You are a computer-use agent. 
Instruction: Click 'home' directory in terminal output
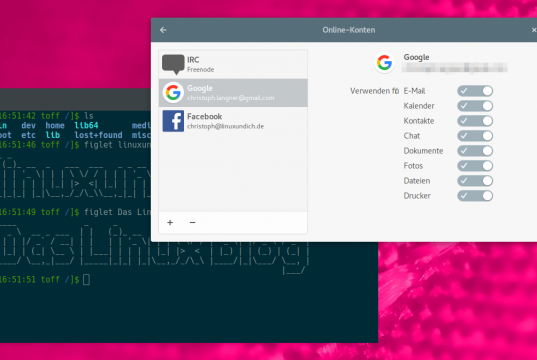click(x=55, y=126)
